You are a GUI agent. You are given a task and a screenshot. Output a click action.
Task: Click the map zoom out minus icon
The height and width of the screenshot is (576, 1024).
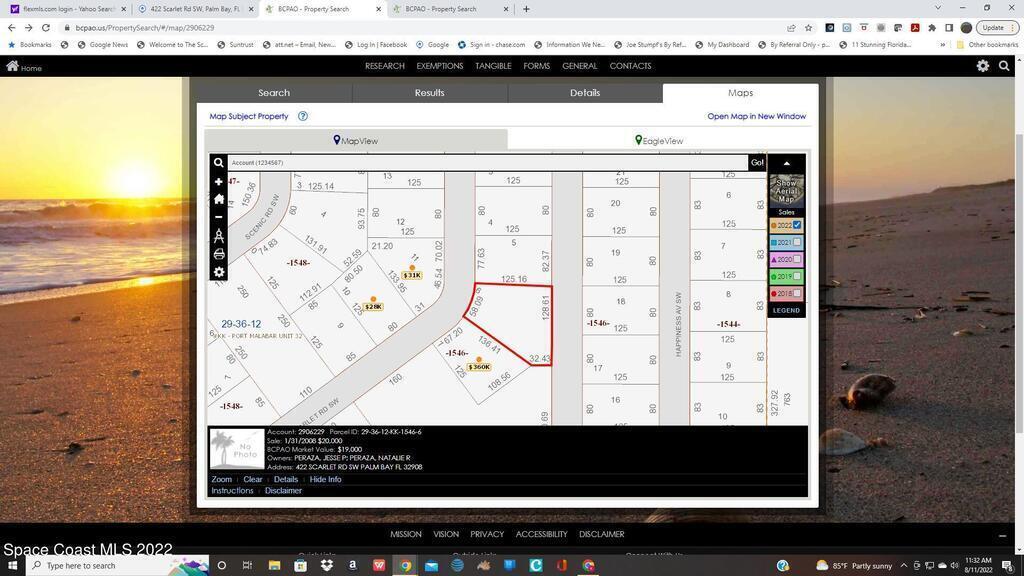tap(219, 217)
